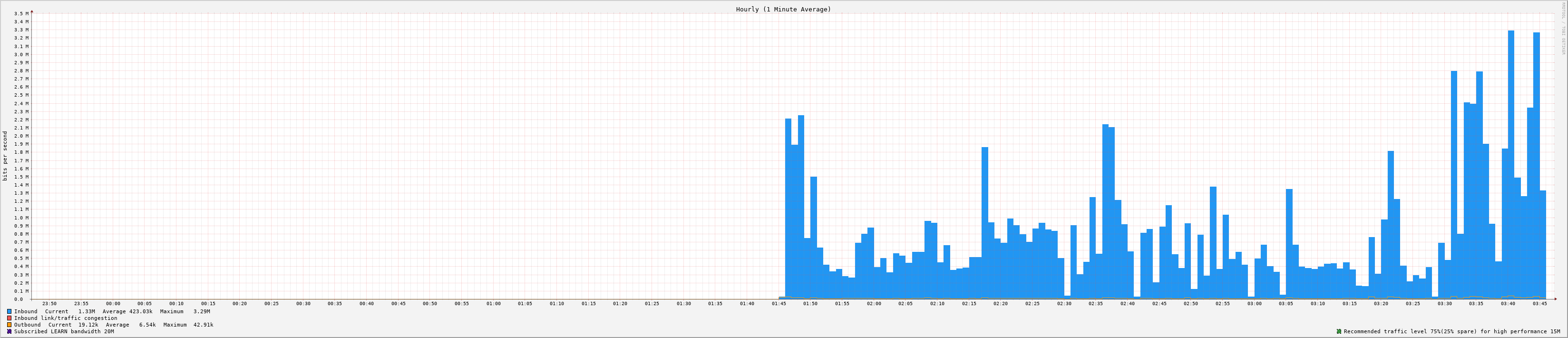Viewport: 1568px width, 338px height.
Task: Click the 23:50 time axis label
Action: pos(49,303)
